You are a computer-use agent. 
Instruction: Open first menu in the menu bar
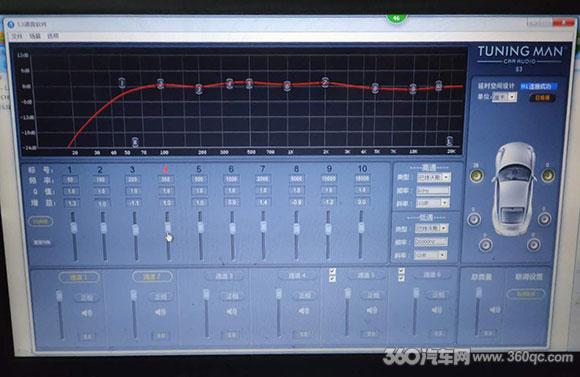click(17, 36)
